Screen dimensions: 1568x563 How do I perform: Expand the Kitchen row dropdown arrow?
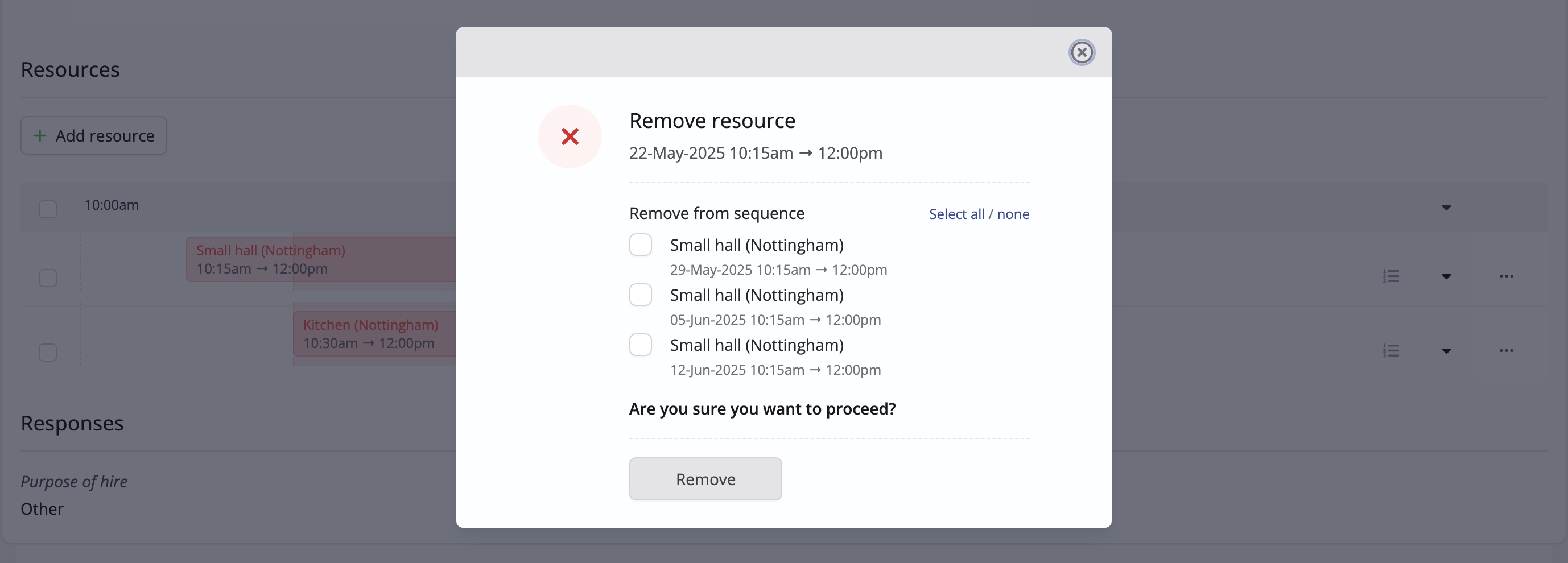[x=1446, y=350]
